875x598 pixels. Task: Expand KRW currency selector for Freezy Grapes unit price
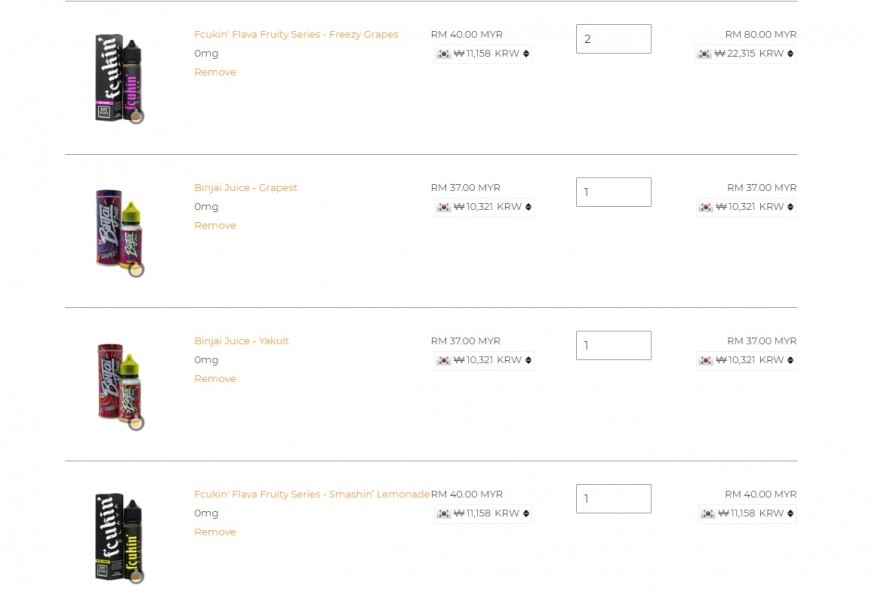pos(526,54)
